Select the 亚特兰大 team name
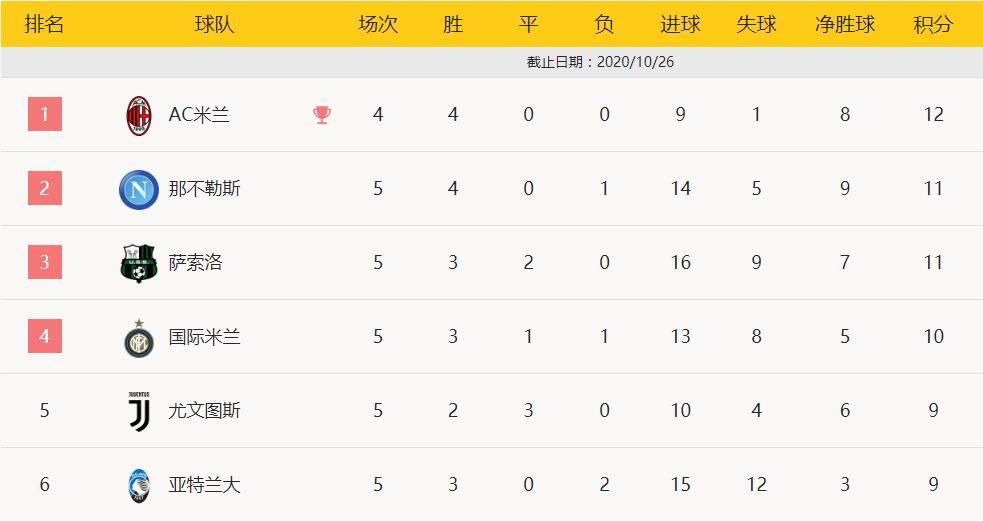The image size is (983, 522). point(204,484)
